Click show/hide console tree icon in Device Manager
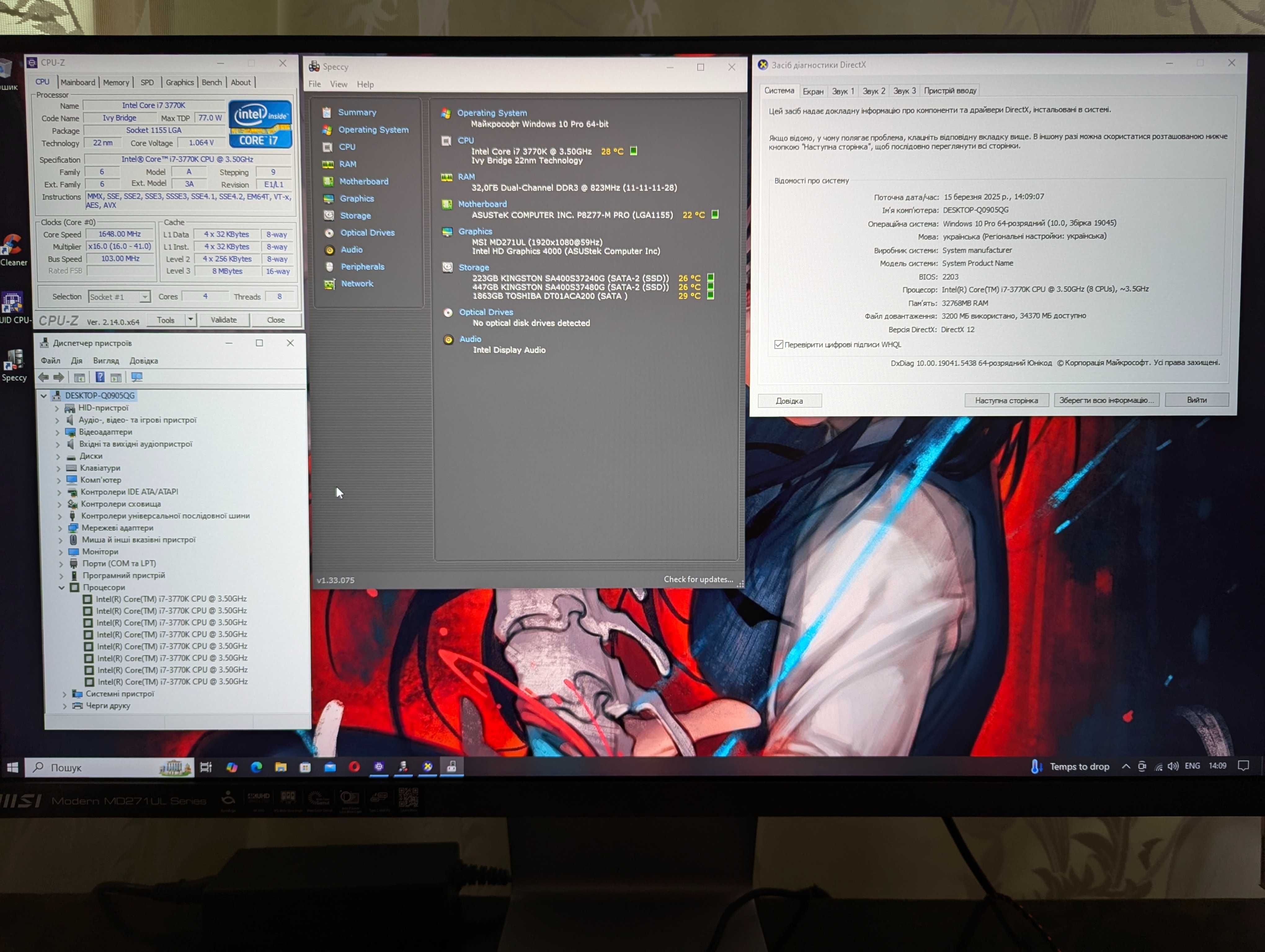1265x952 pixels. (x=79, y=377)
